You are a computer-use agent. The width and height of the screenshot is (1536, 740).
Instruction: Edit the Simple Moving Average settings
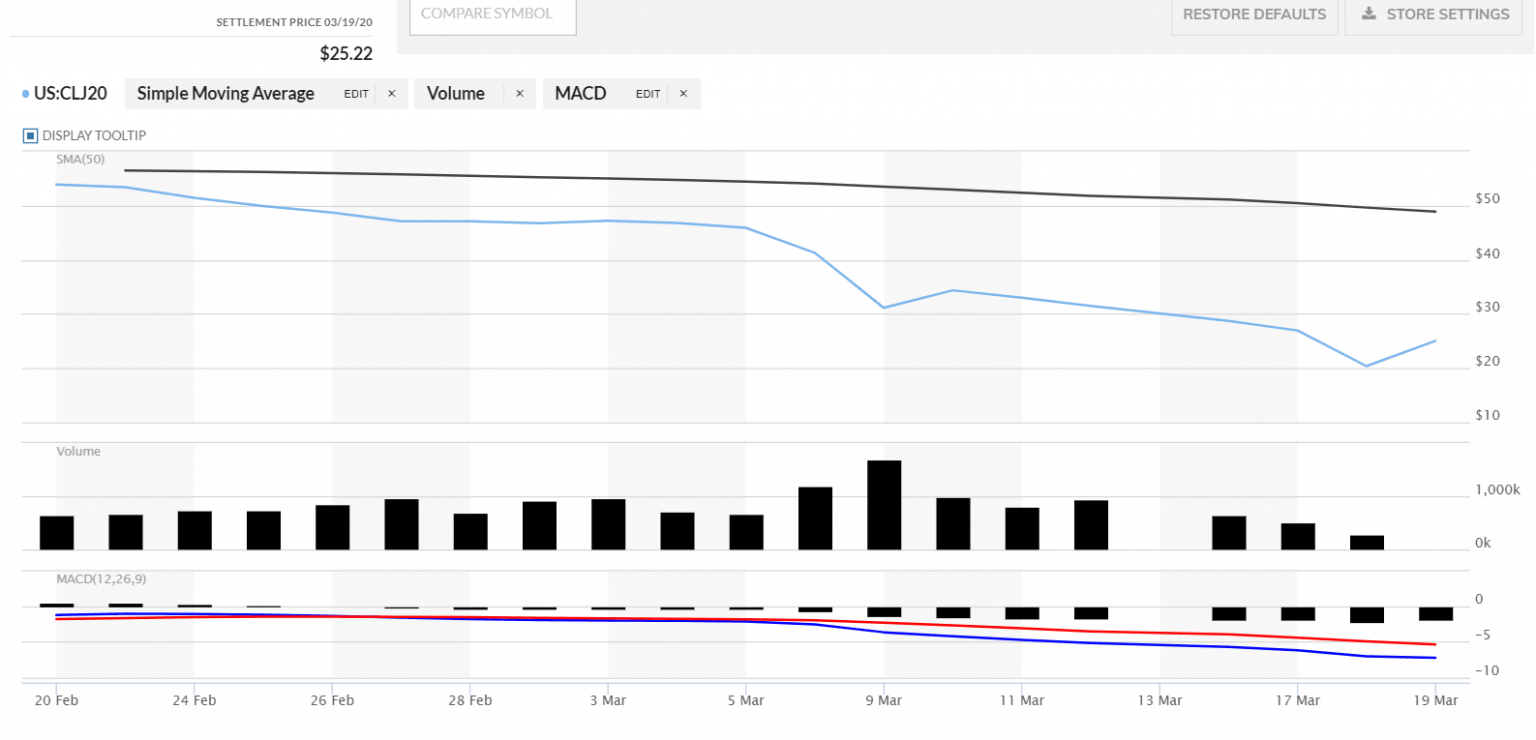[x=356, y=94]
